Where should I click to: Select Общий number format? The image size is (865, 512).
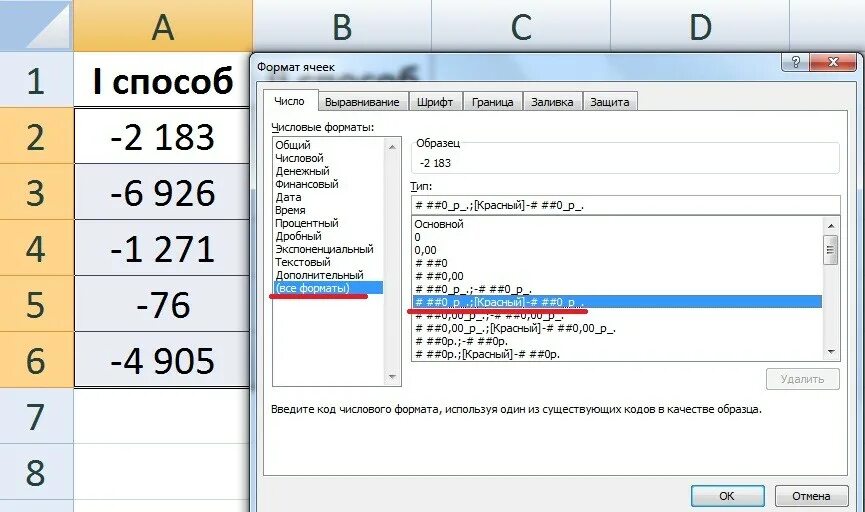tap(328, 145)
